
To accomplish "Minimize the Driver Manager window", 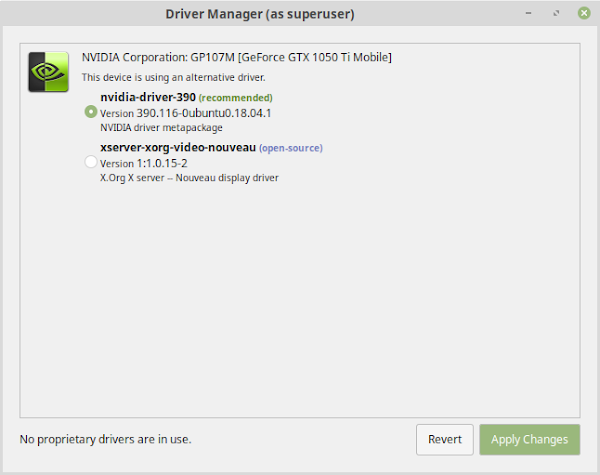I will pyautogui.click(x=528, y=13).
